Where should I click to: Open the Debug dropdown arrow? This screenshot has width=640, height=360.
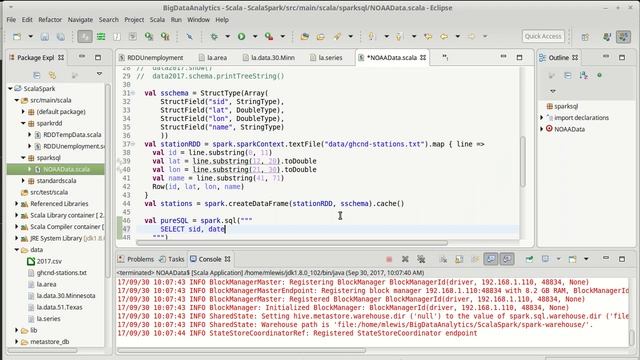pos(227,36)
